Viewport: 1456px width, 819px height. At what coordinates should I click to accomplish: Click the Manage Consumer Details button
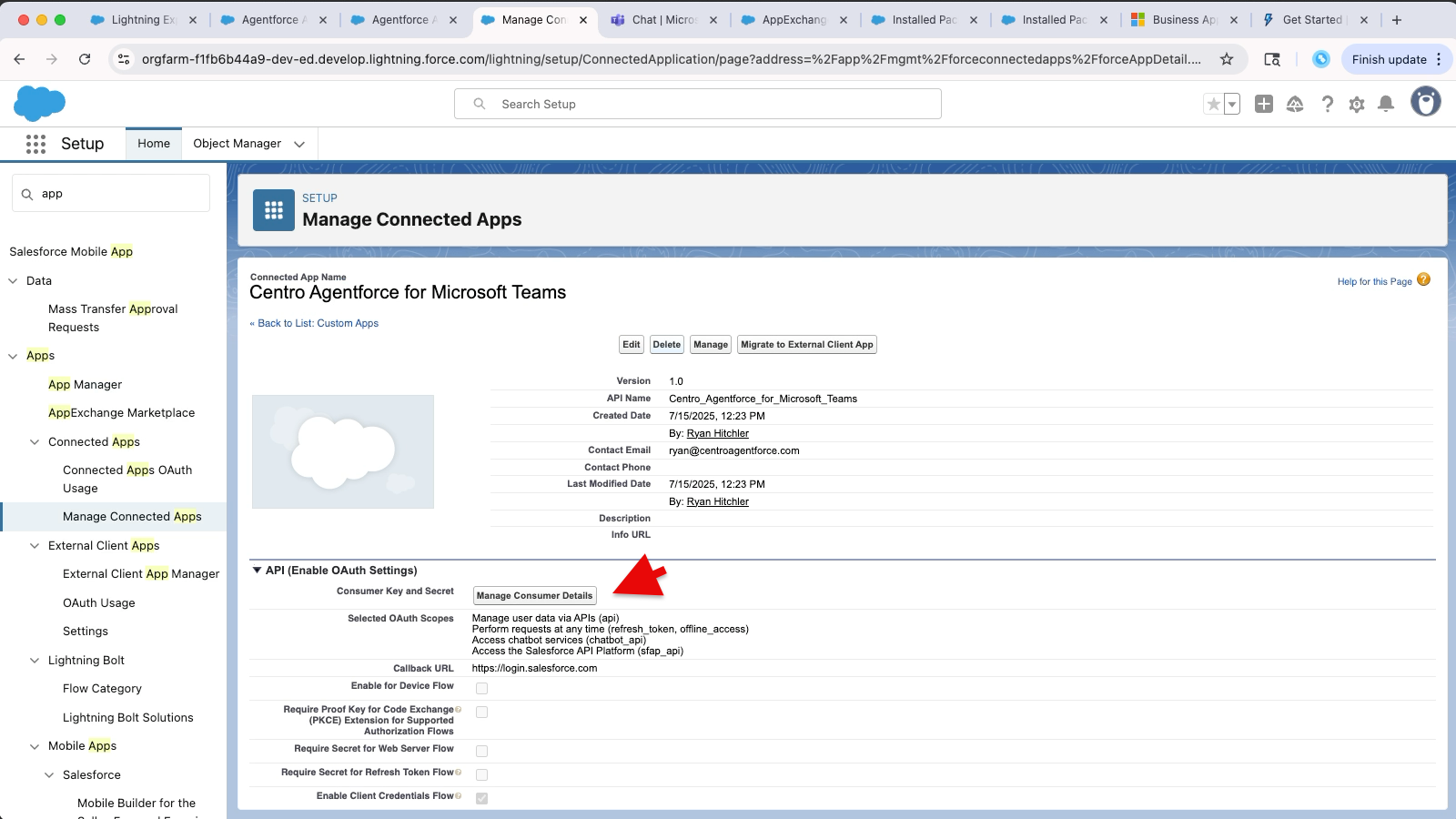[535, 596]
